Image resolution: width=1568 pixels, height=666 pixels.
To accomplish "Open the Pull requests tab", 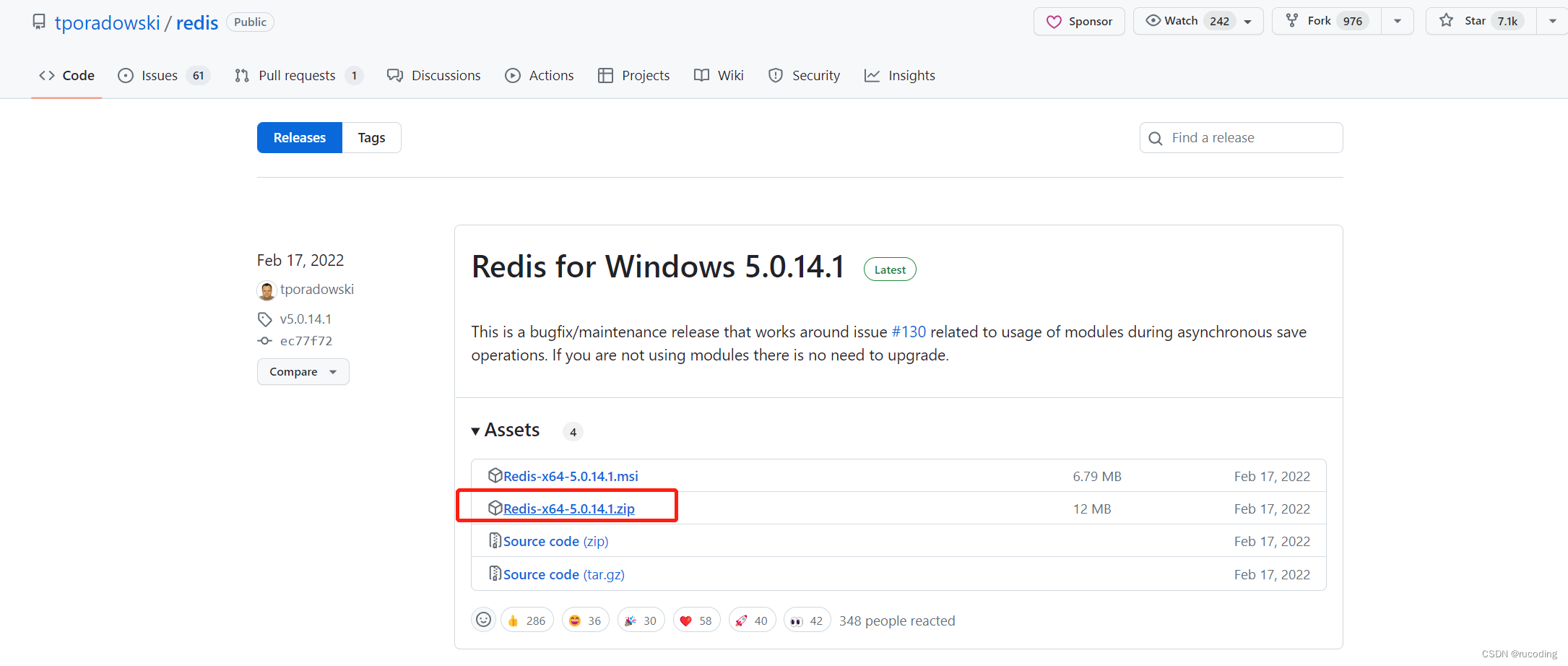I will click(x=298, y=75).
